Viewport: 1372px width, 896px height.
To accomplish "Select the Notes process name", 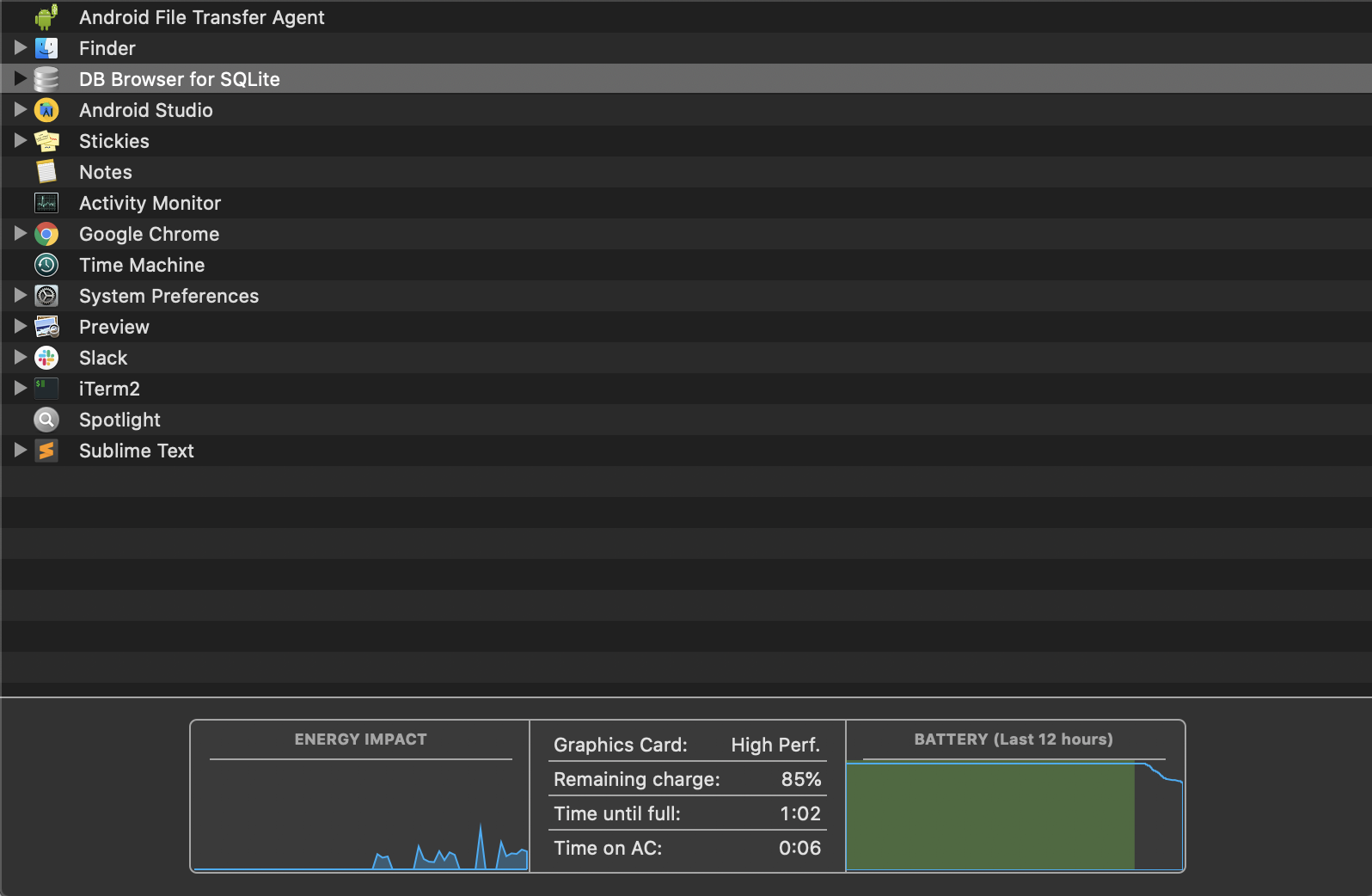I will point(106,173).
